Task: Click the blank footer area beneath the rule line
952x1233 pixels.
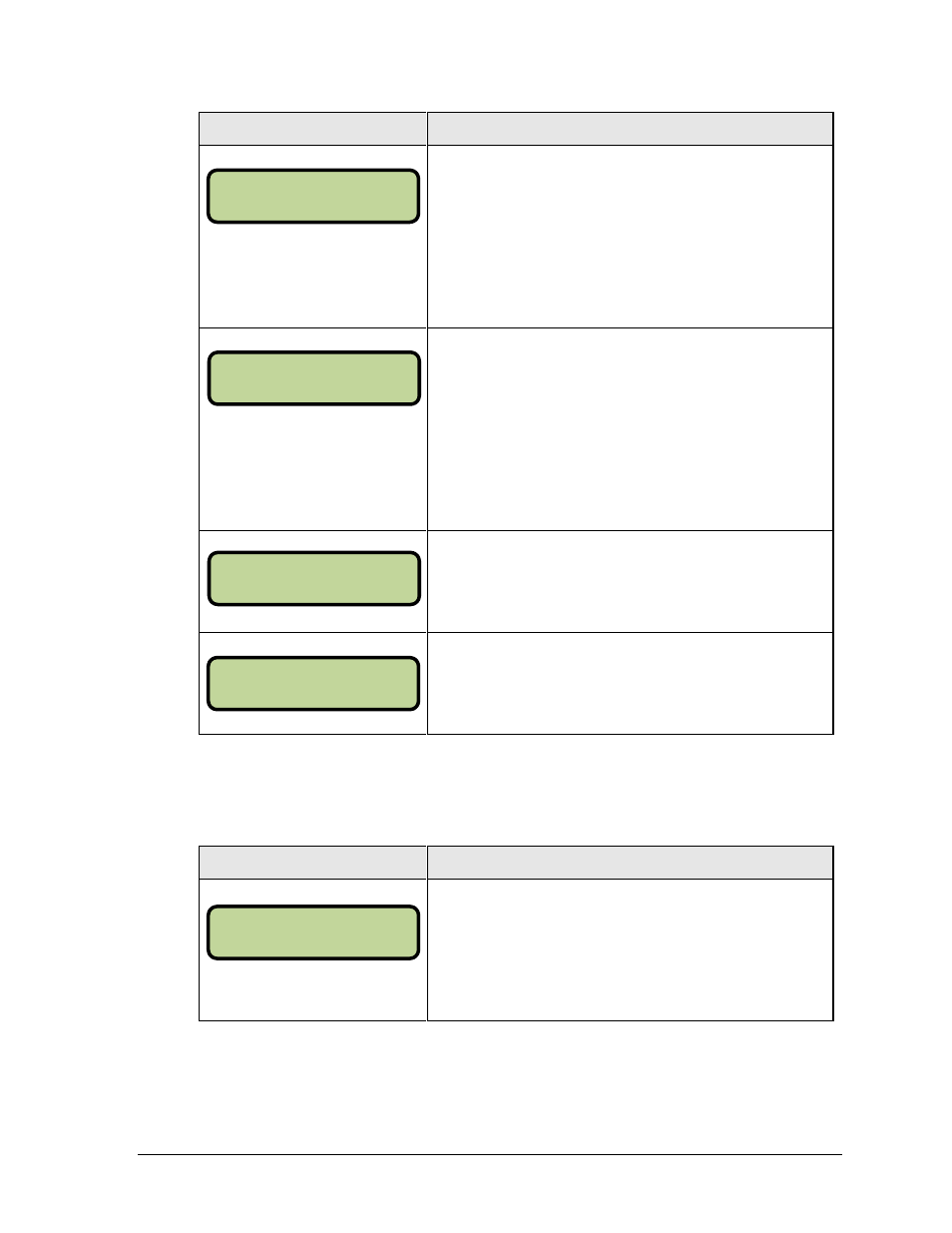Action: (x=490, y=1193)
